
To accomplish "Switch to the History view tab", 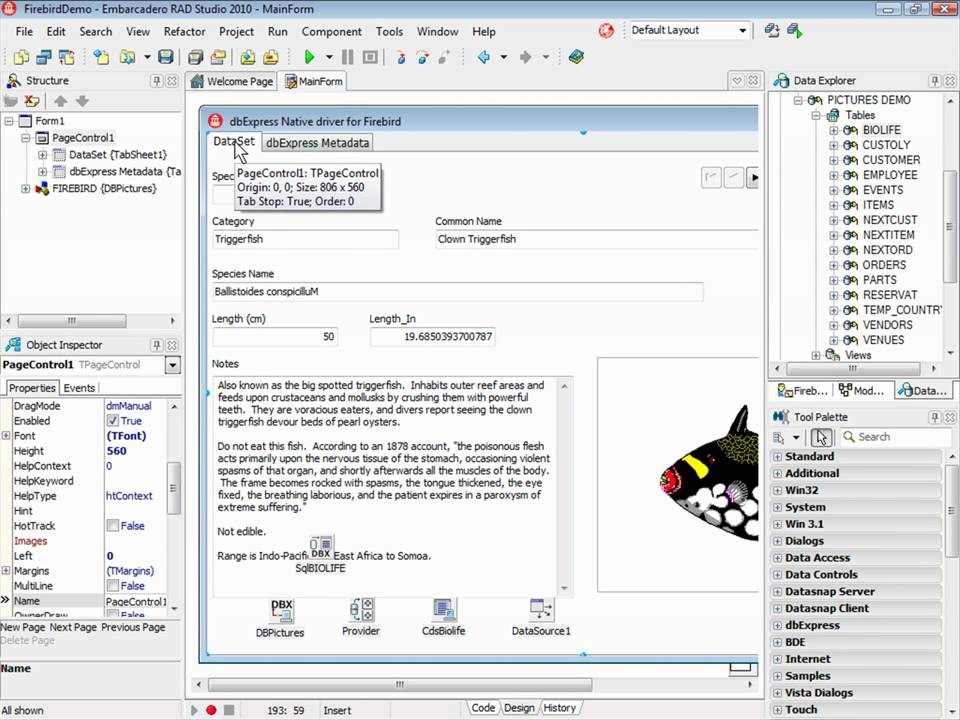I will 560,708.
